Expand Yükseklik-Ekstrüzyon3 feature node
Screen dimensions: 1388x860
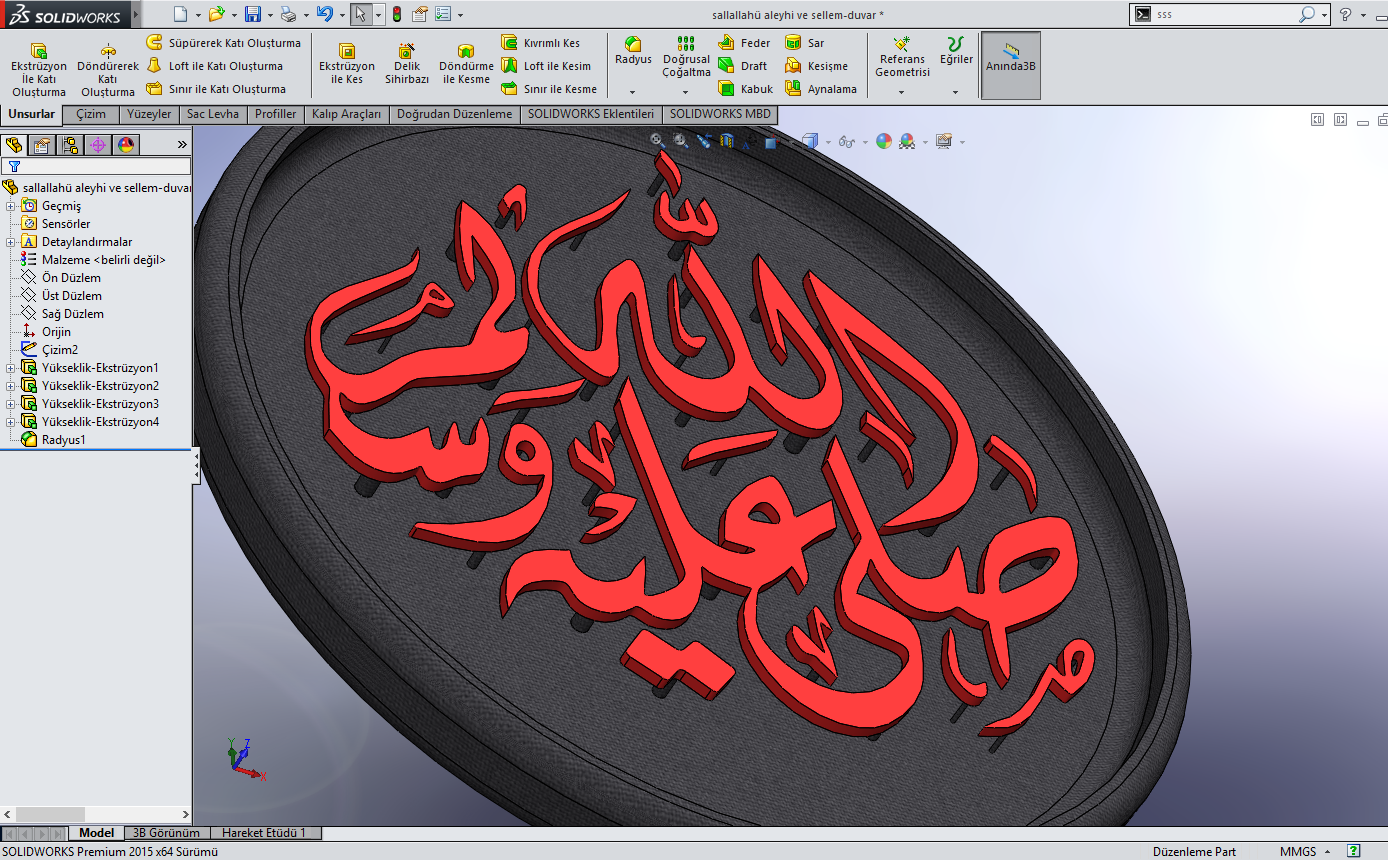click(10, 404)
